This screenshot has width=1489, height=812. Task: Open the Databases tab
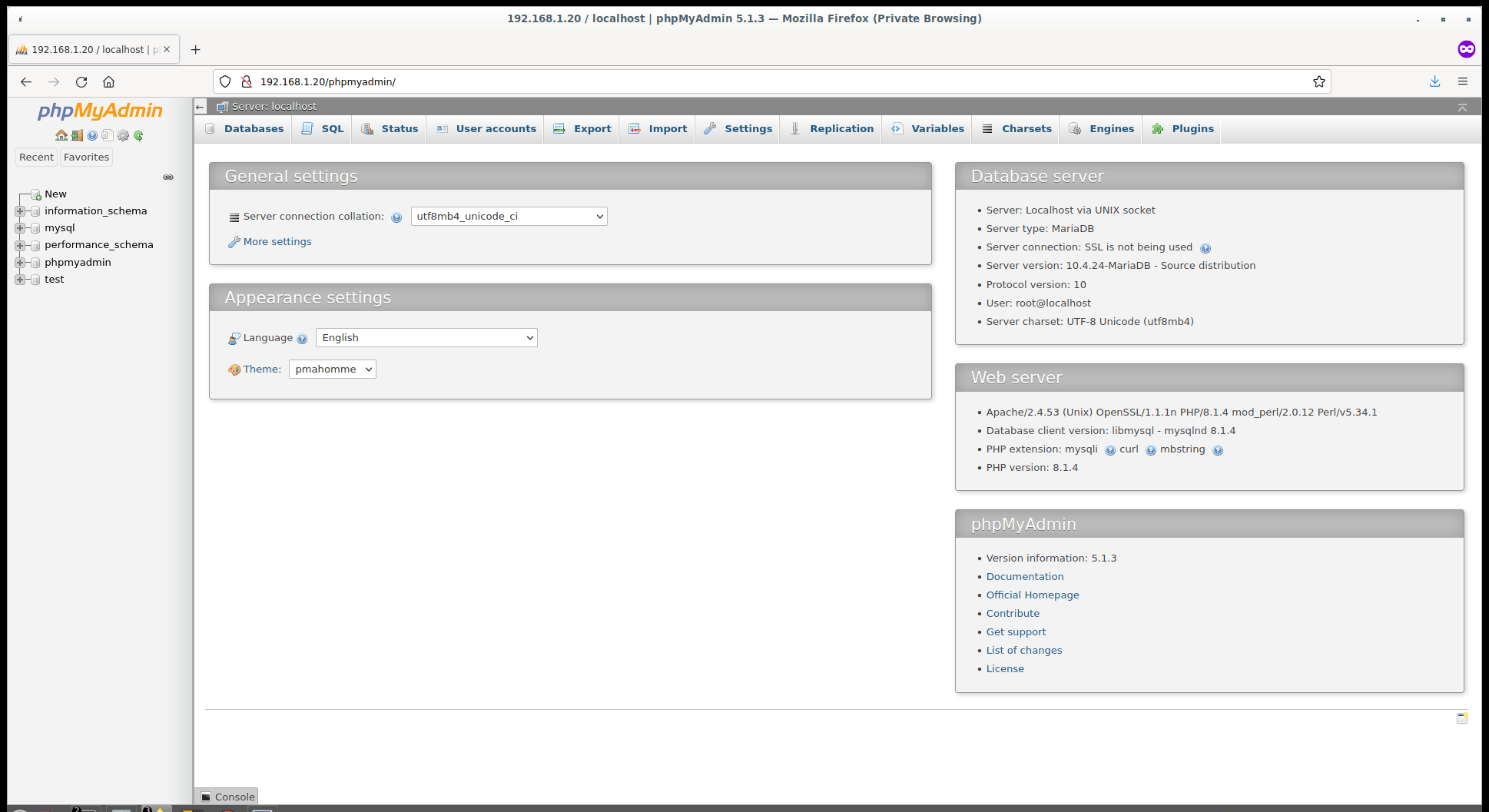click(244, 129)
